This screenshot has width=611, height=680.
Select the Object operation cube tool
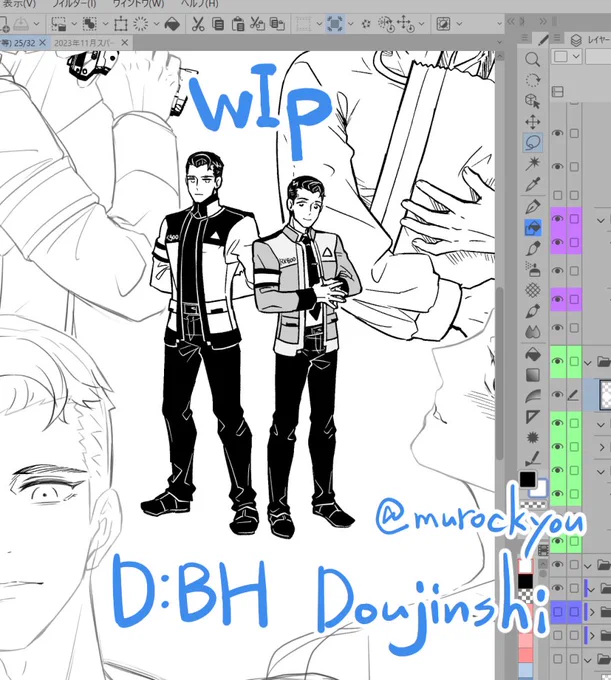click(x=533, y=101)
